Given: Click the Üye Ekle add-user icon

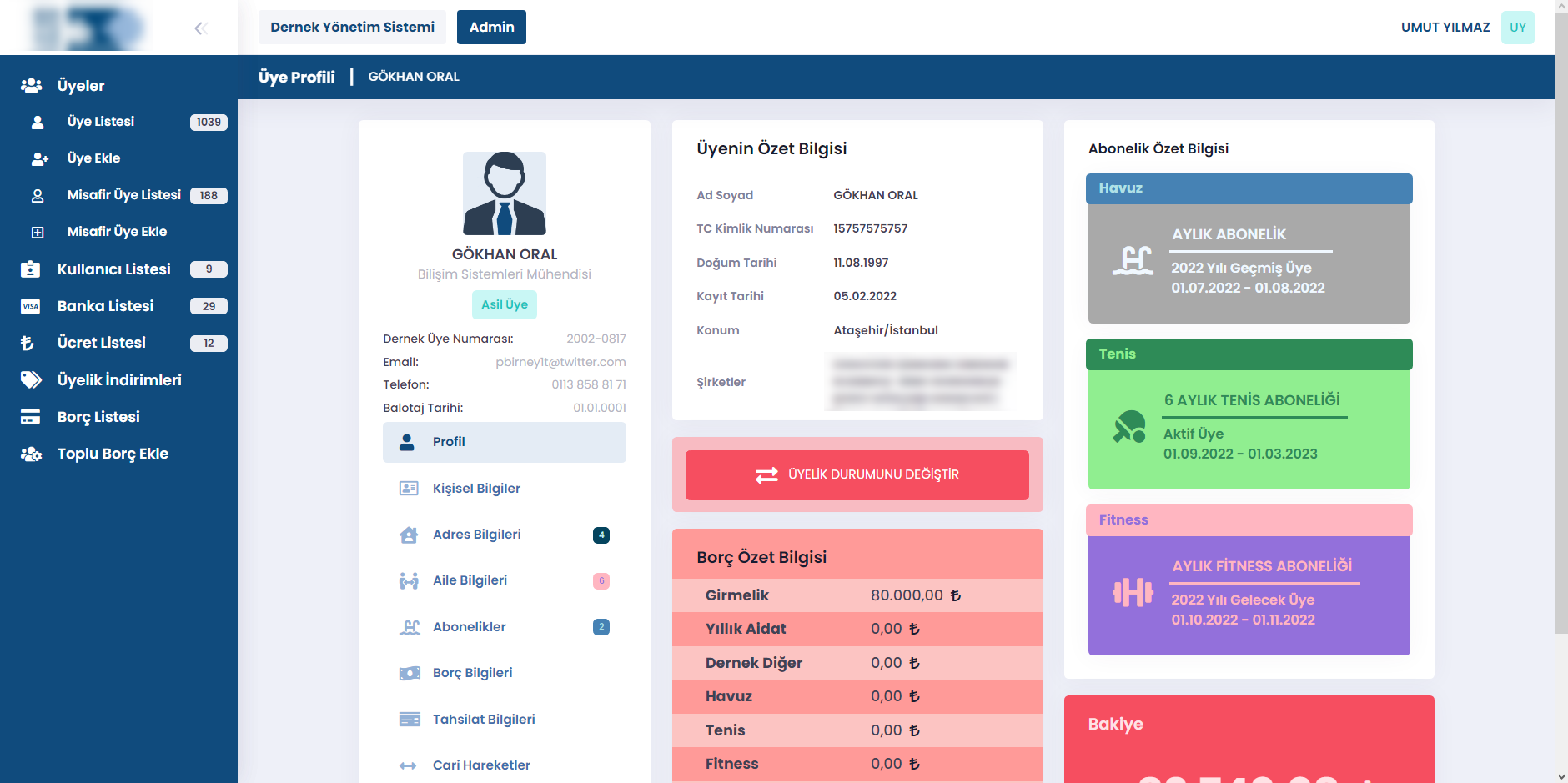Looking at the screenshot, I should (x=39, y=158).
